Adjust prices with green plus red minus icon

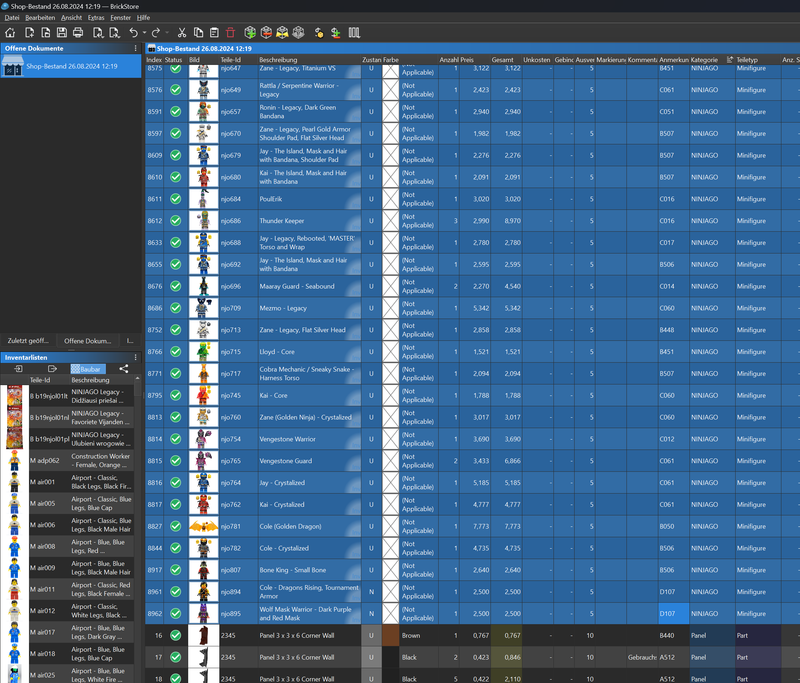pos(335,33)
